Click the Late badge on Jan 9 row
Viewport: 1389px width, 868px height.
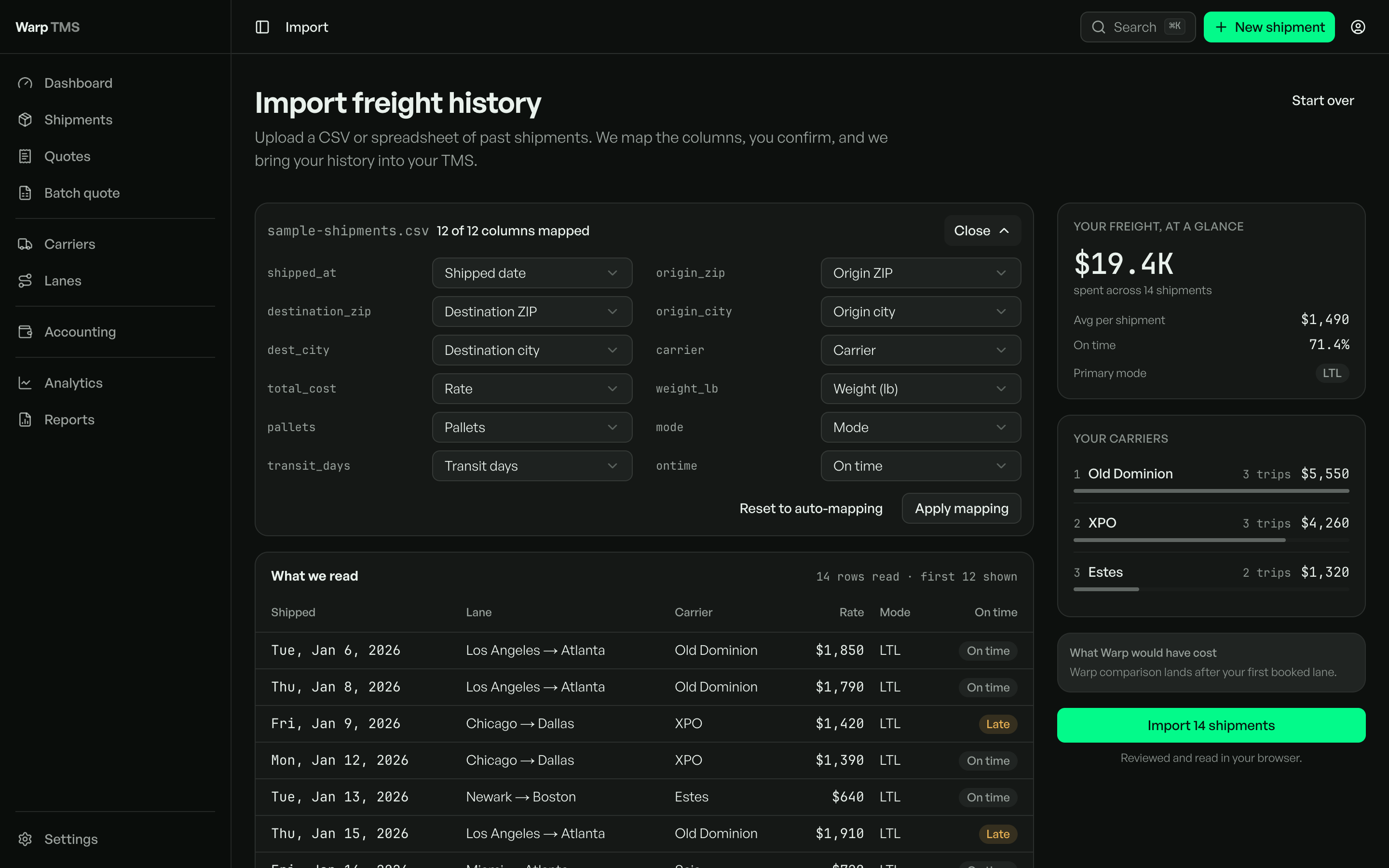click(x=997, y=724)
